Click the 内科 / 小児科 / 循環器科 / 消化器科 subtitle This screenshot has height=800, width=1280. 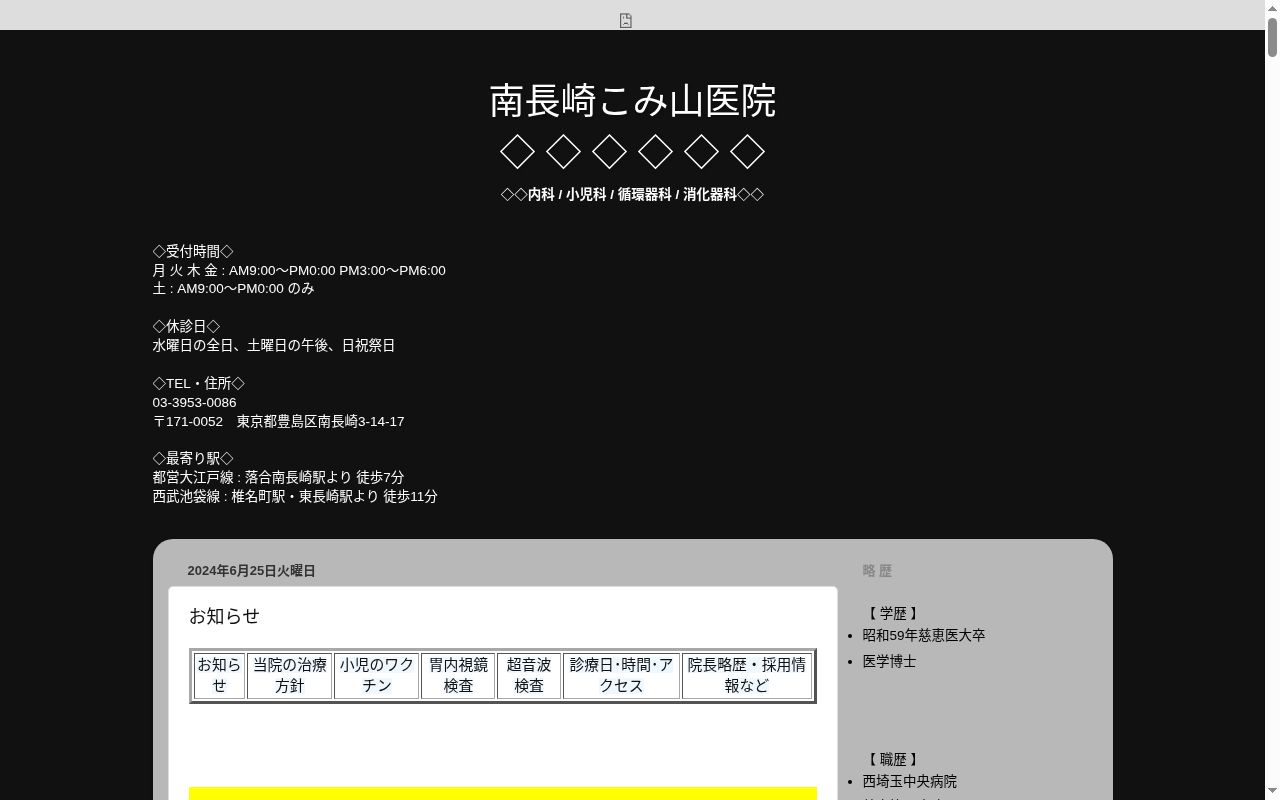(x=632, y=194)
